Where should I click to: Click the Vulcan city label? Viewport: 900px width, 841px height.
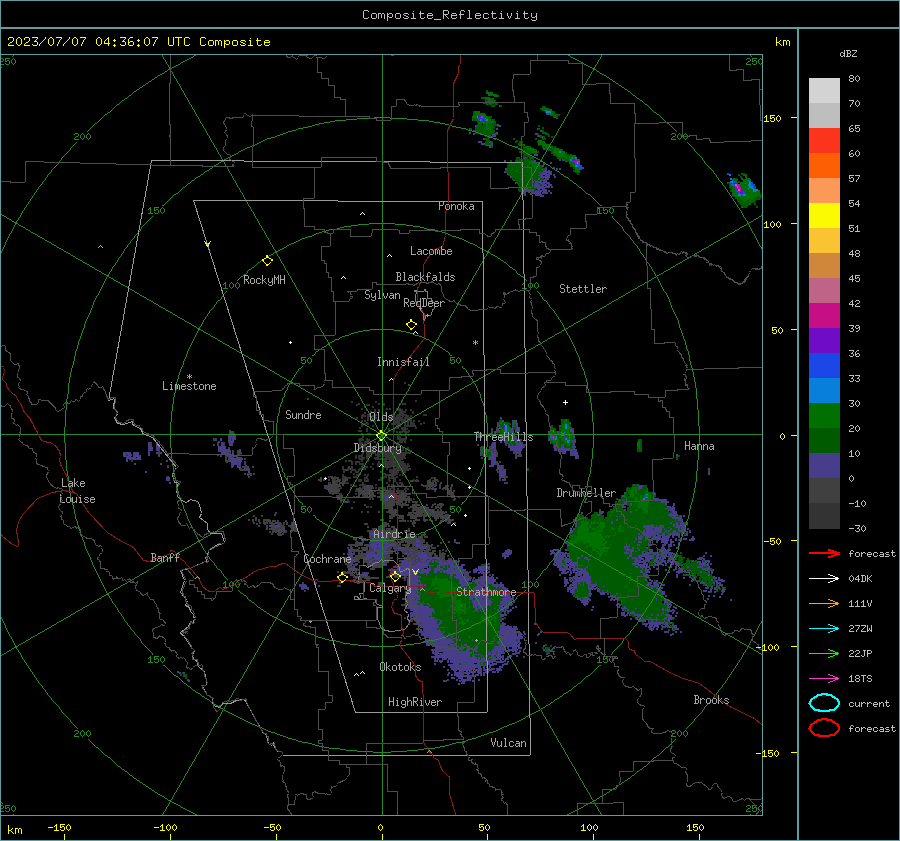508,743
